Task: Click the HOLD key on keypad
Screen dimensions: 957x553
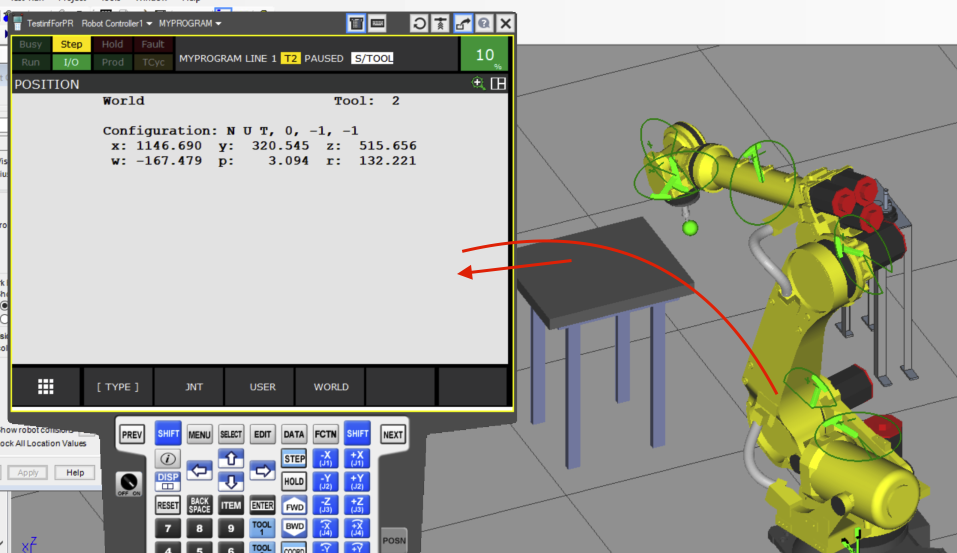Action: coord(294,482)
